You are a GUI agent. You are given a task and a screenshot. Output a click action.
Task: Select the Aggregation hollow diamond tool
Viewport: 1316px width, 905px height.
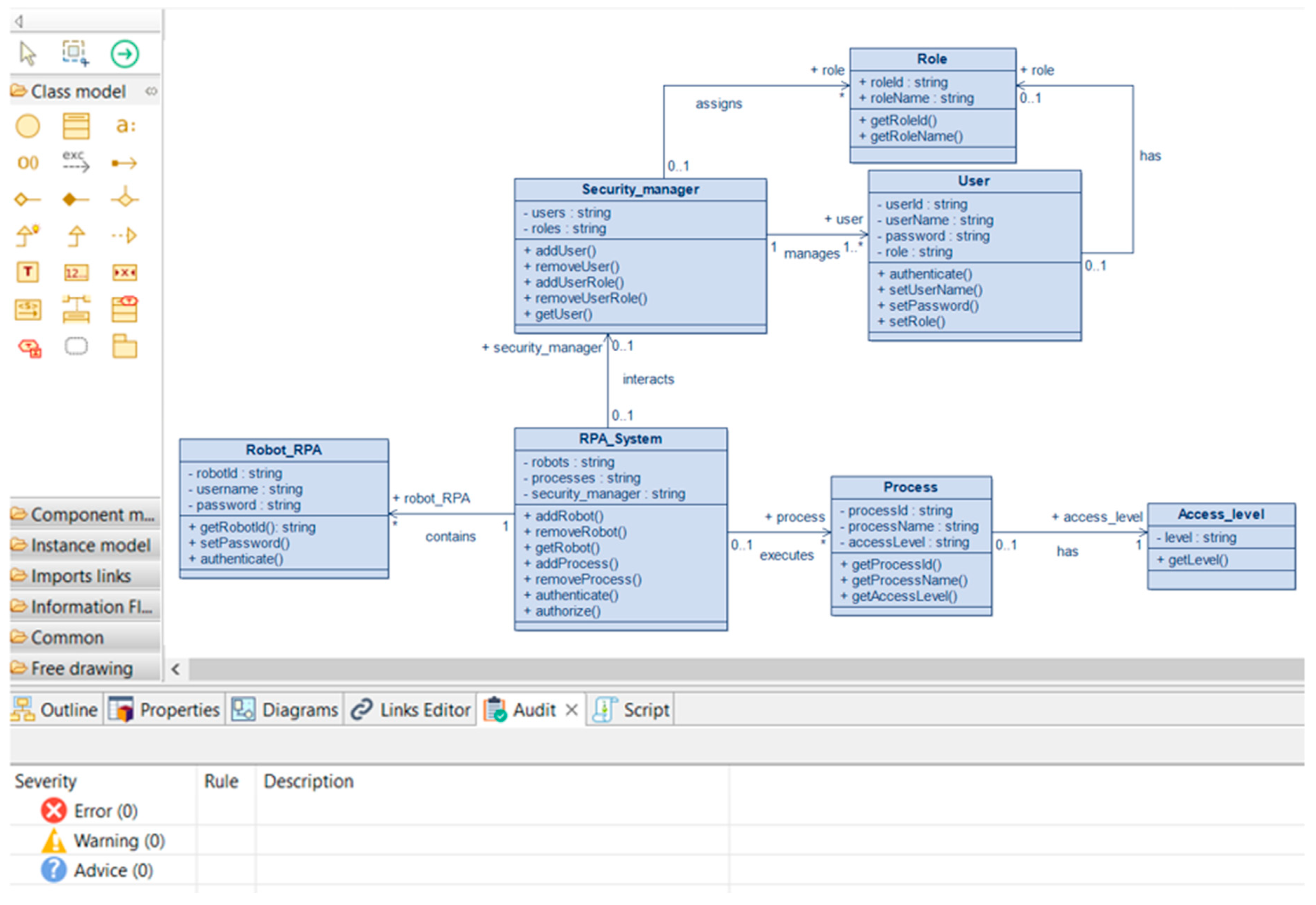pos(27,199)
